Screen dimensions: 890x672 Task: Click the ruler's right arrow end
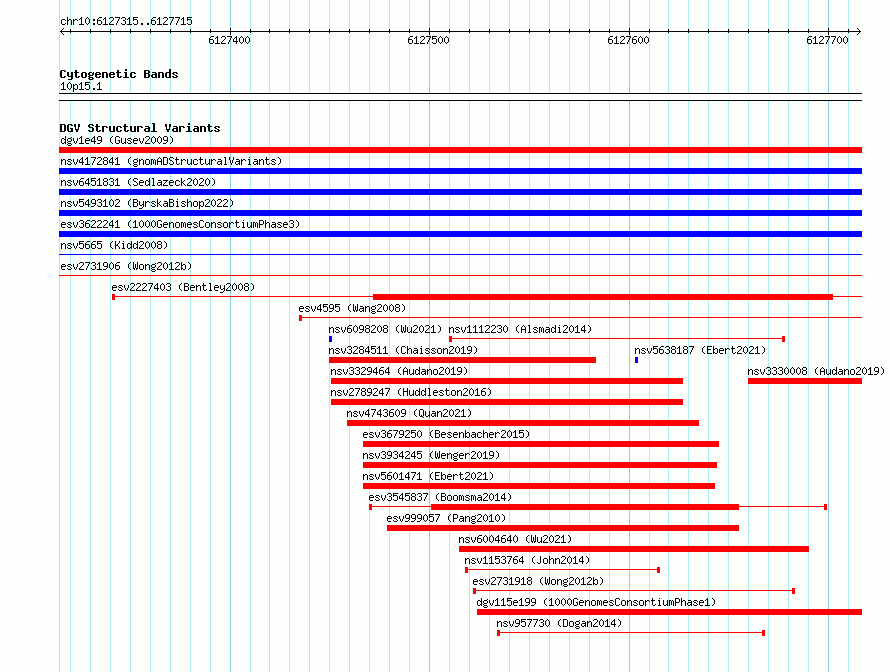[x=859, y=31]
